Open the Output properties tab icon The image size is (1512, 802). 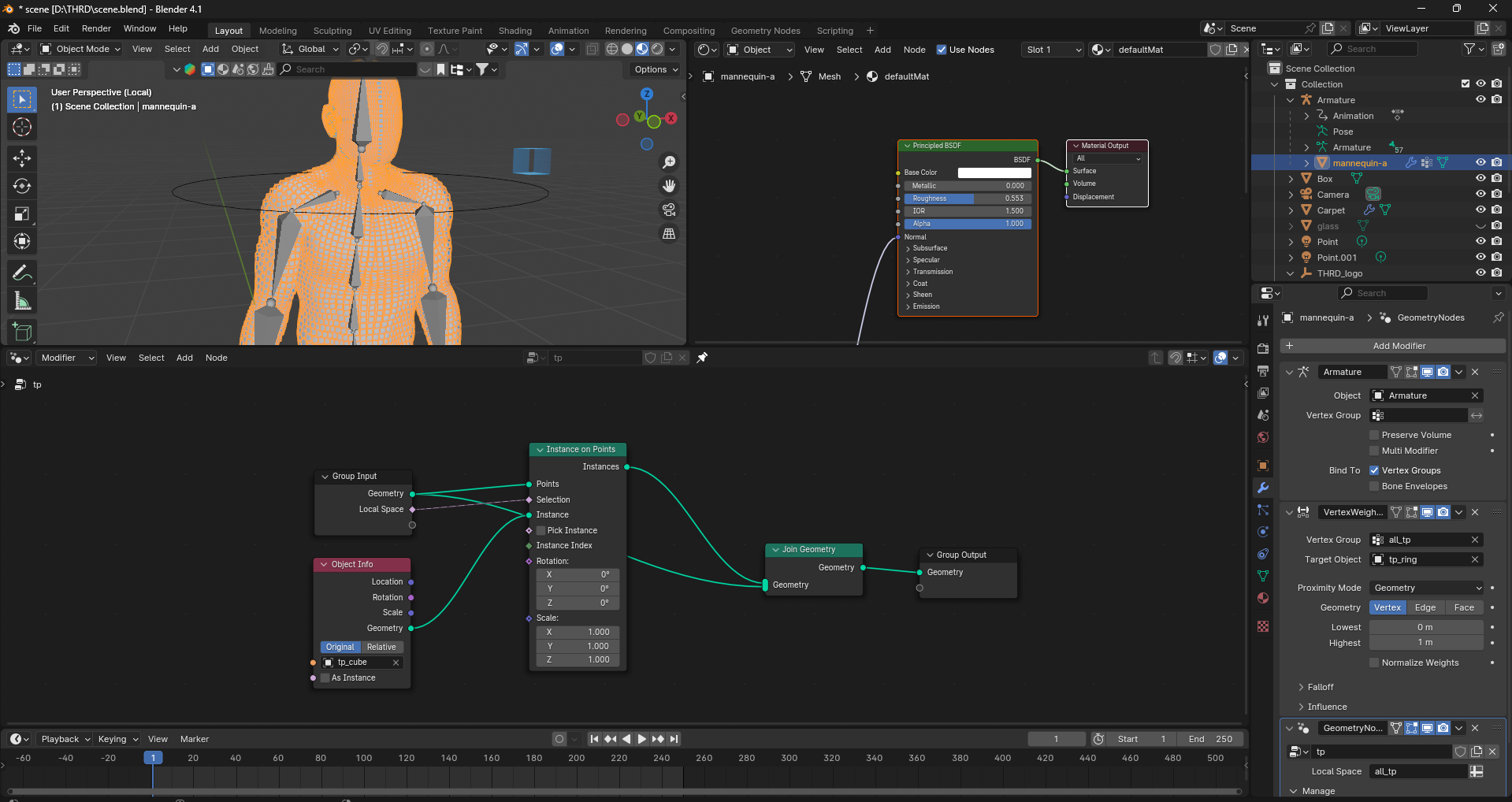[x=1263, y=371]
